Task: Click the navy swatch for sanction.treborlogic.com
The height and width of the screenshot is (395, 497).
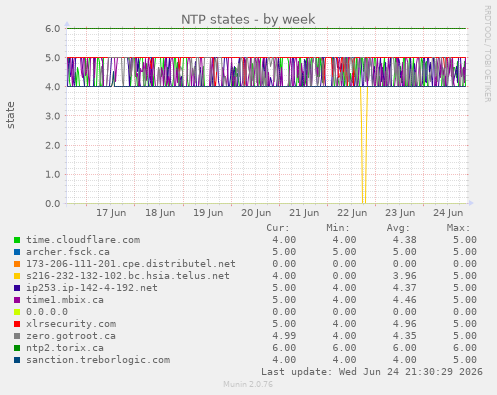Action: (17, 360)
